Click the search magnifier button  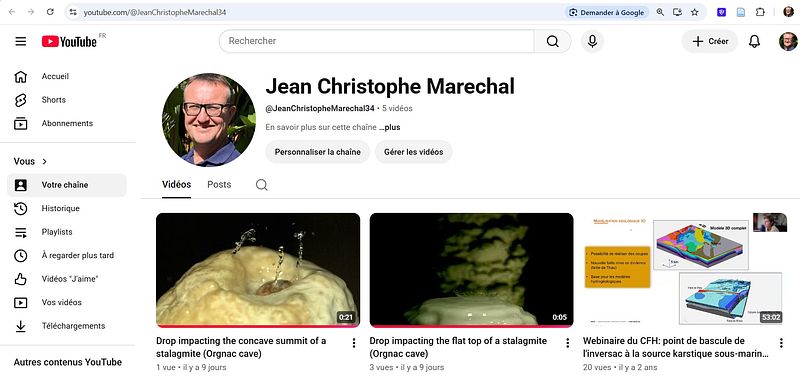553,41
